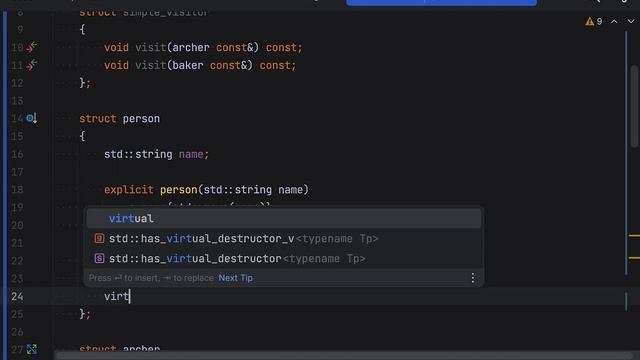This screenshot has height=360, width=640.
Task: Click 'explicit person(std::string name)' line
Action: point(207,190)
